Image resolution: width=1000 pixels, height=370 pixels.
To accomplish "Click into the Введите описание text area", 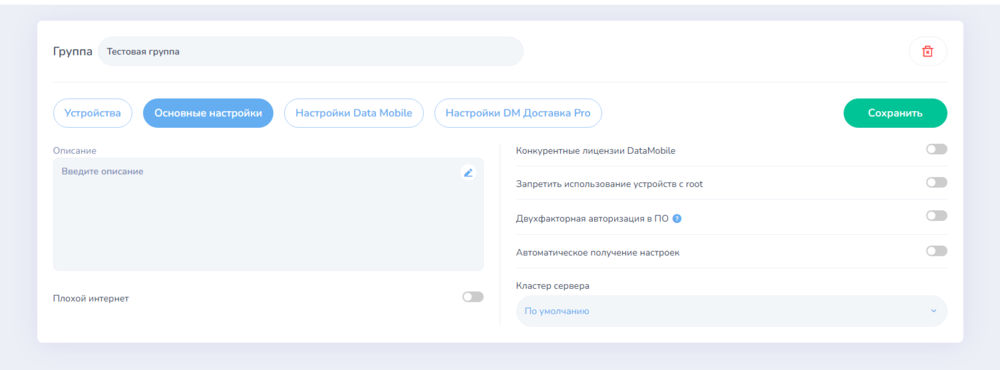I will tap(268, 214).
